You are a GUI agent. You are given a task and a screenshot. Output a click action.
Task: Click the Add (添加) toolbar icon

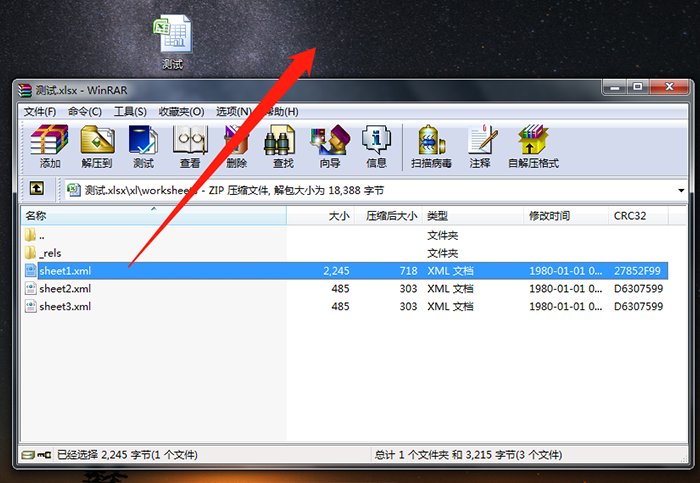pyautogui.click(x=50, y=146)
